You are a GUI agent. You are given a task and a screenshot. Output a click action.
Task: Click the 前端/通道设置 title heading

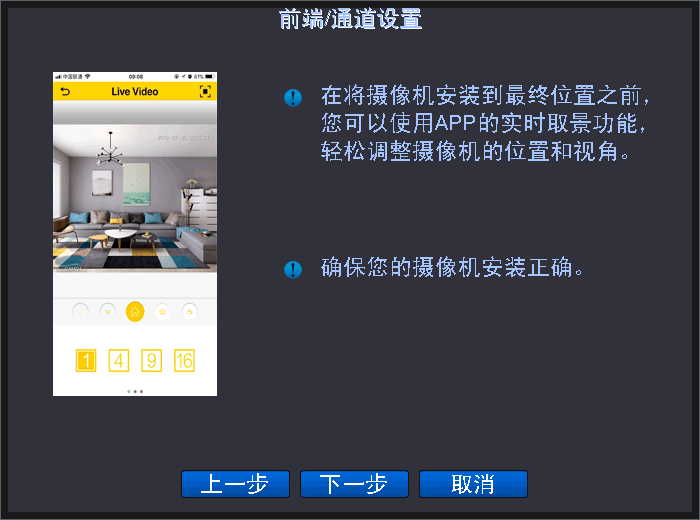[x=350, y=19]
